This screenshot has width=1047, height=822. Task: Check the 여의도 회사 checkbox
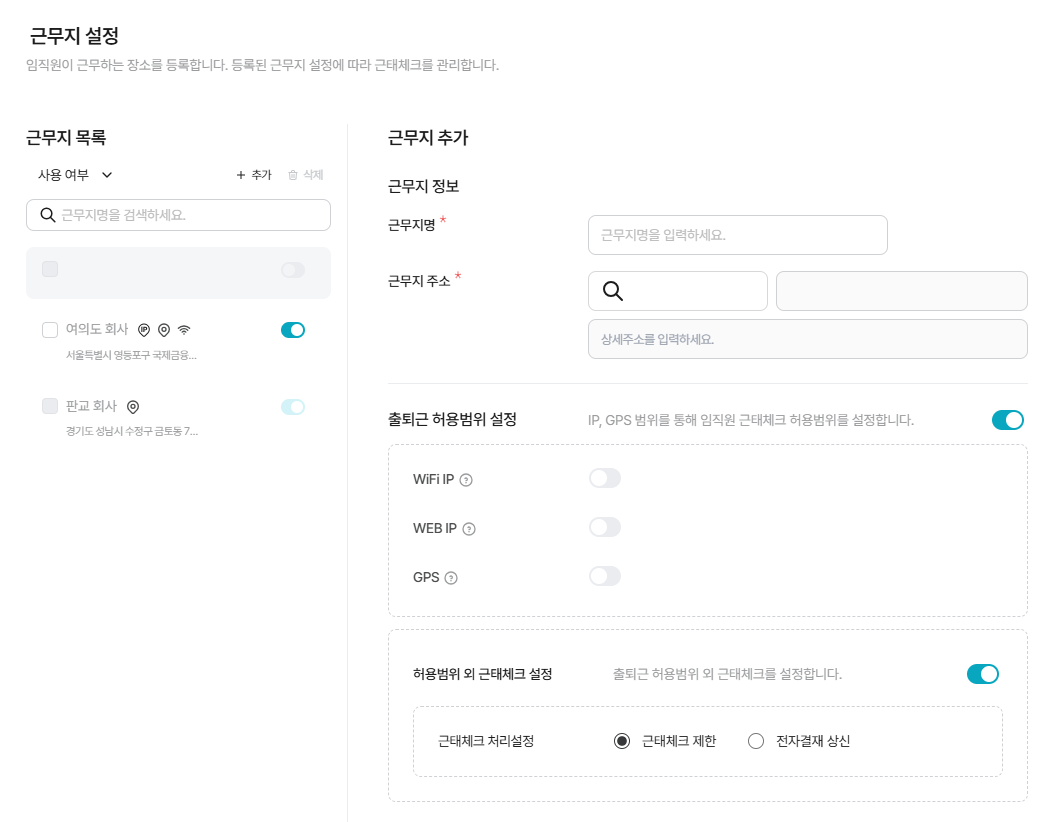pyautogui.click(x=50, y=330)
